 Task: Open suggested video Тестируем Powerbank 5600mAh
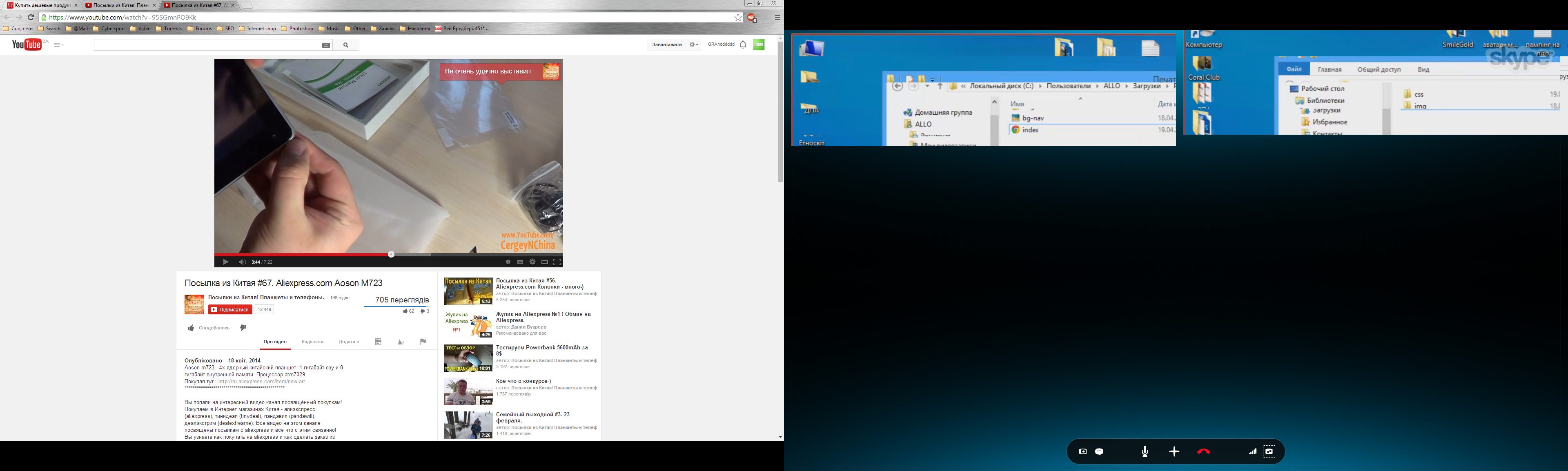pos(542,351)
